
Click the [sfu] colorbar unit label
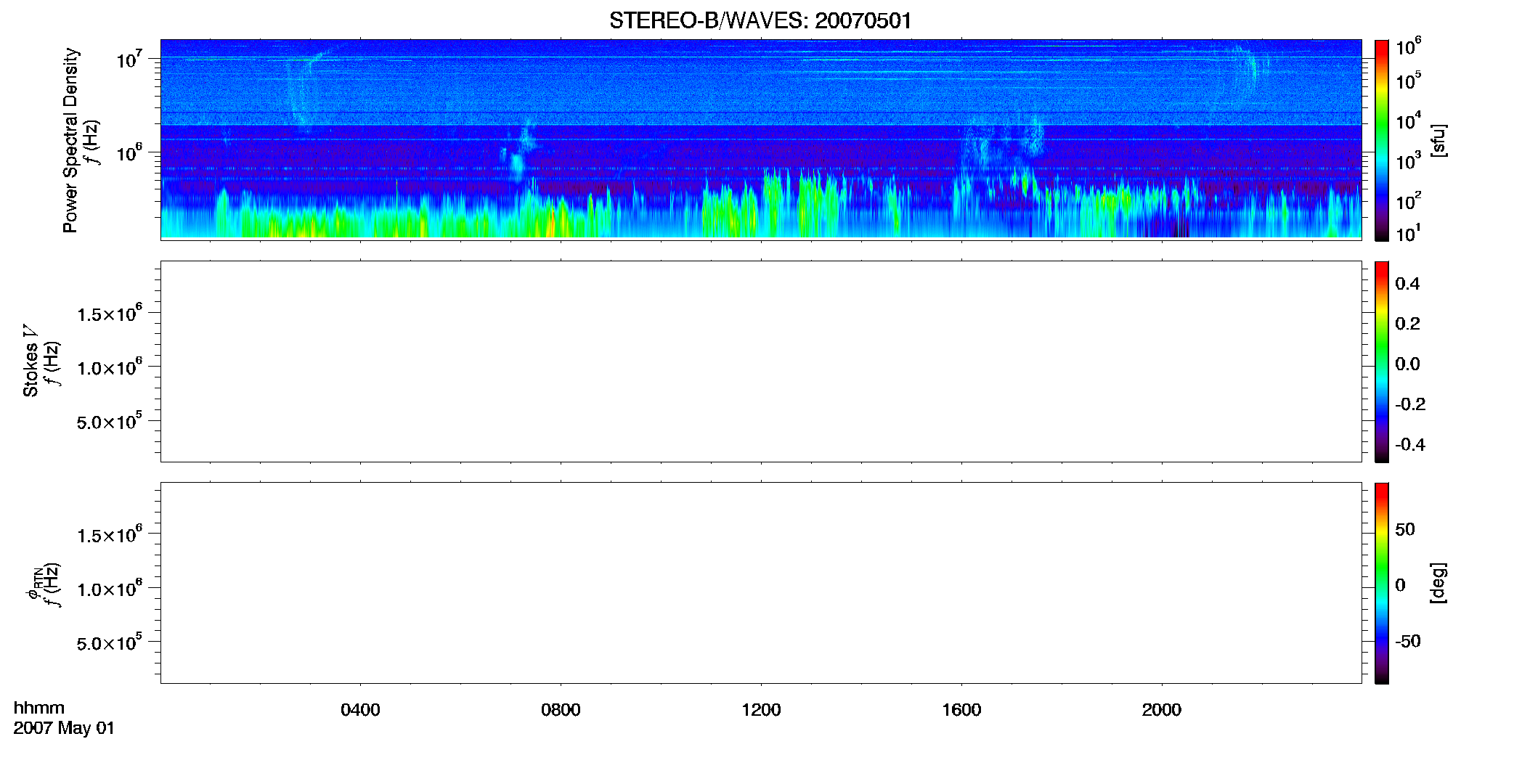tap(1438, 140)
